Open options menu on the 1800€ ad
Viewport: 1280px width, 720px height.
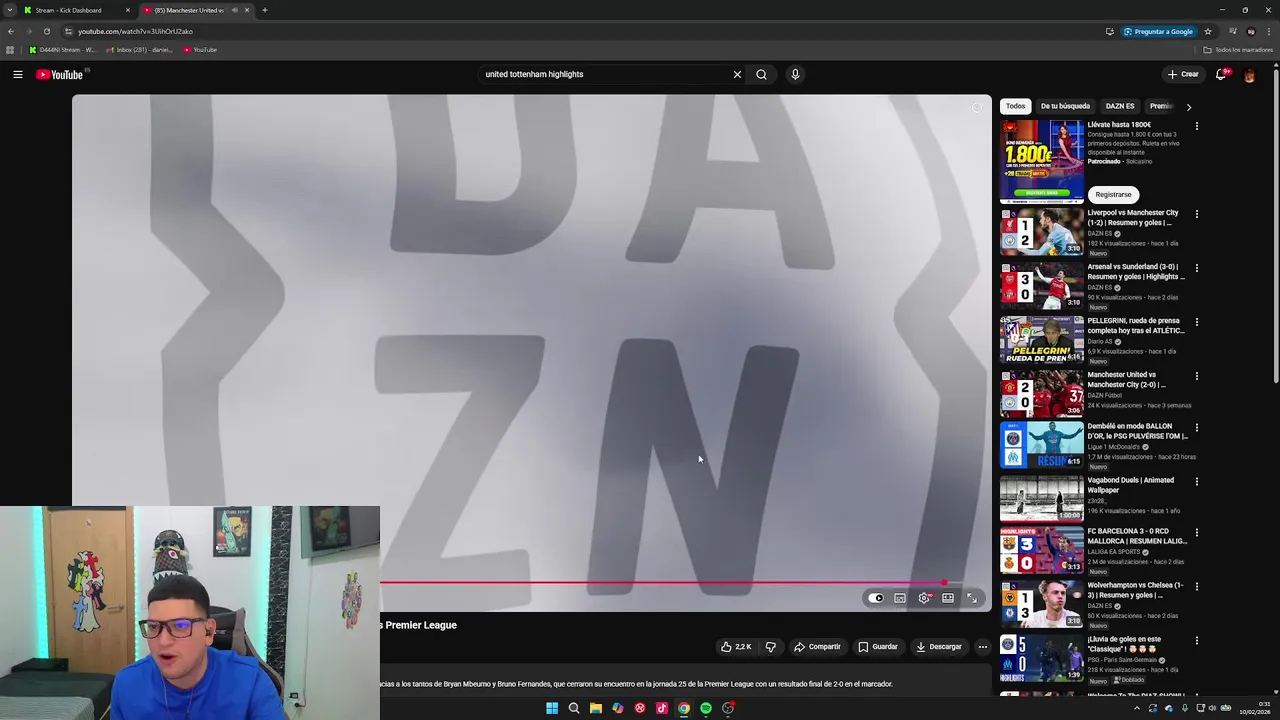pyautogui.click(x=1196, y=126)
